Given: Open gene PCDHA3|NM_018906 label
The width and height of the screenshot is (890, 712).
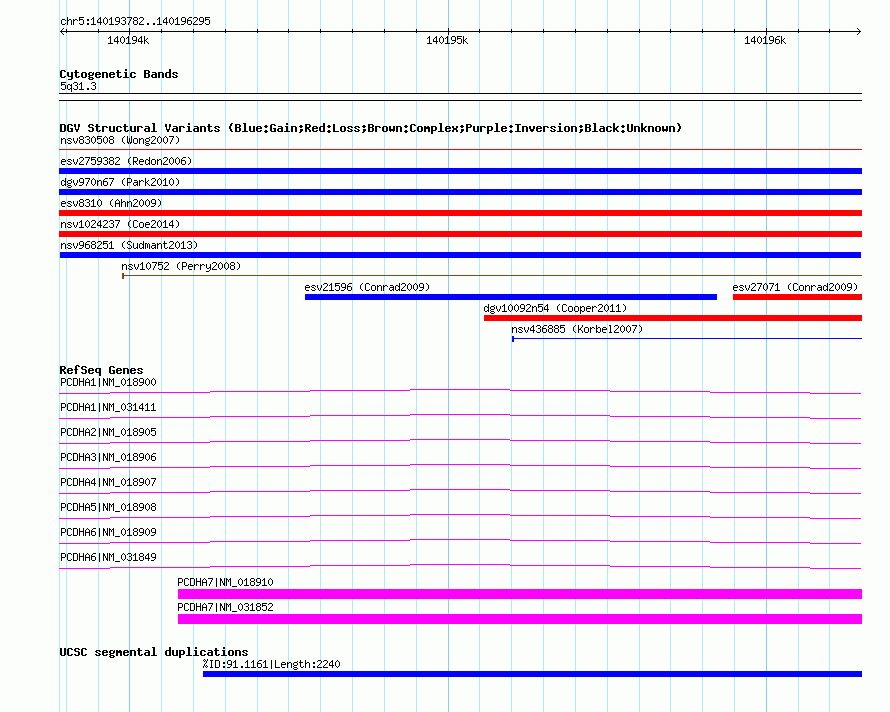Looking at the screenshot, I should 108,457.
